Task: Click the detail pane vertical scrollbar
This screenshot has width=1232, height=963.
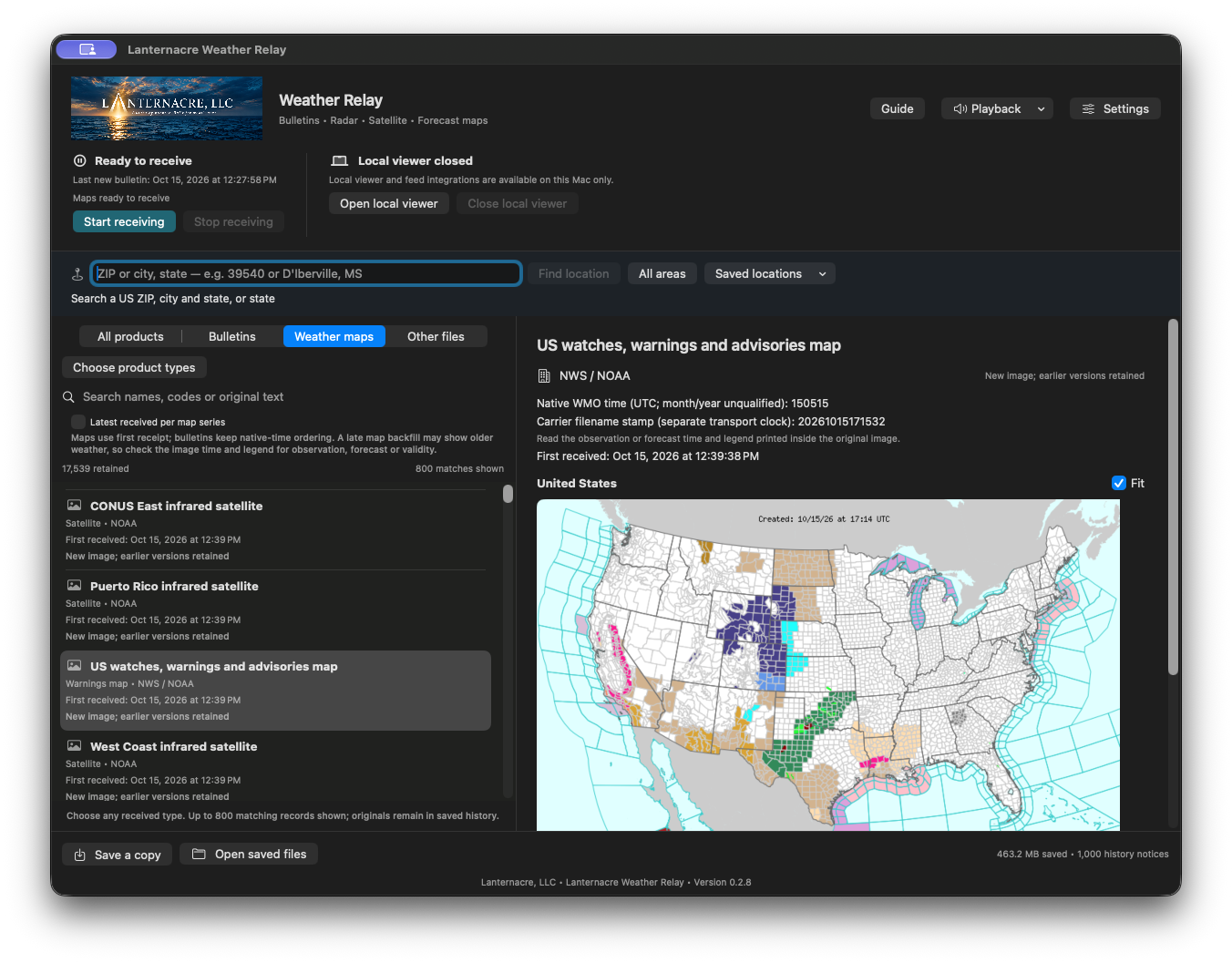Action: pyautogui.click(x=1173, y=497)
